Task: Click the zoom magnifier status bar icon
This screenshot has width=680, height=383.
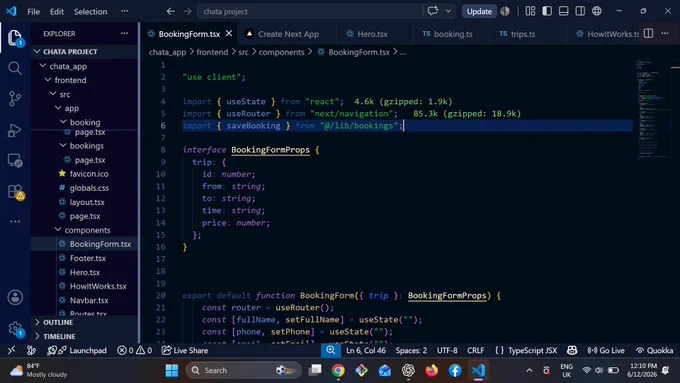Action: [330, 350]
